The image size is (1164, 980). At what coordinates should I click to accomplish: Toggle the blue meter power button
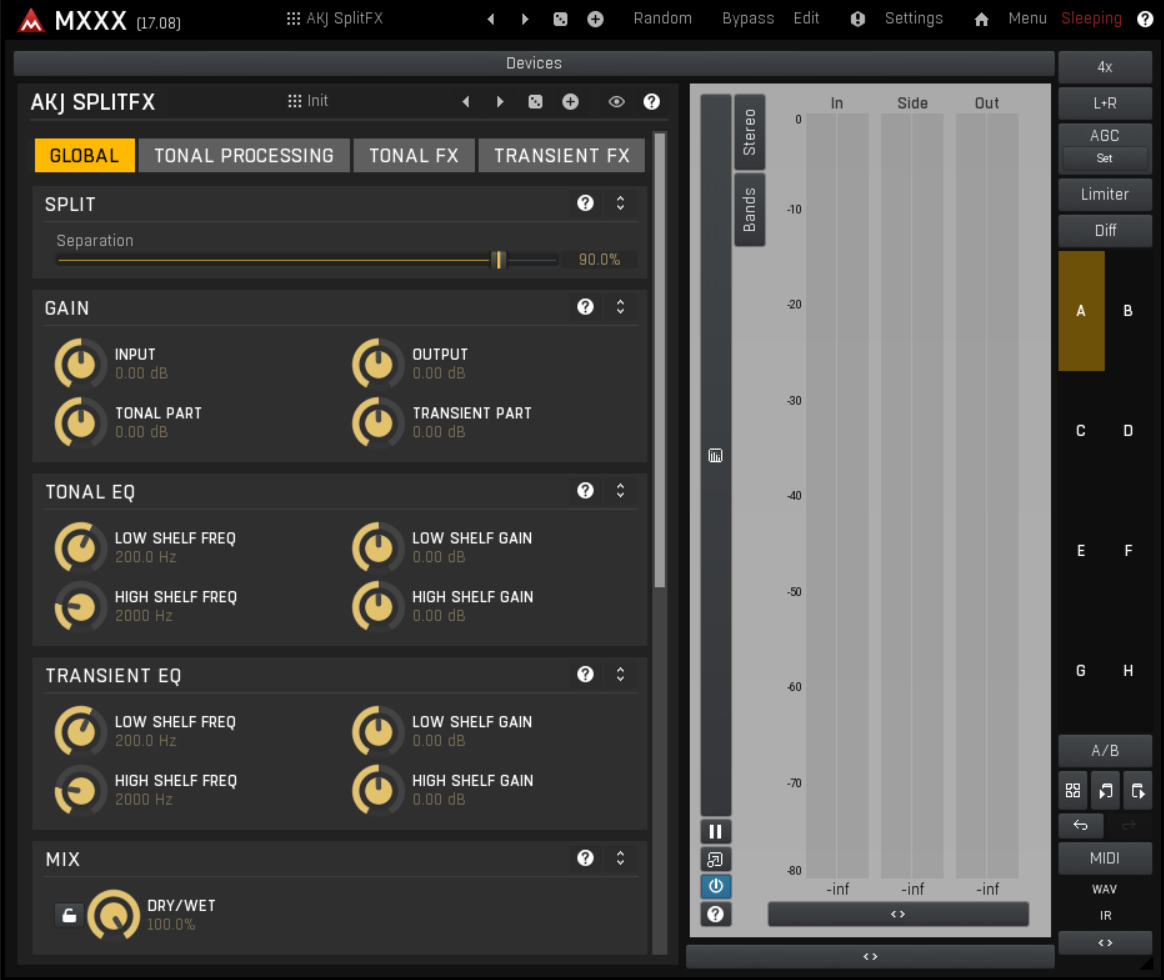click(x=716, y=886)
